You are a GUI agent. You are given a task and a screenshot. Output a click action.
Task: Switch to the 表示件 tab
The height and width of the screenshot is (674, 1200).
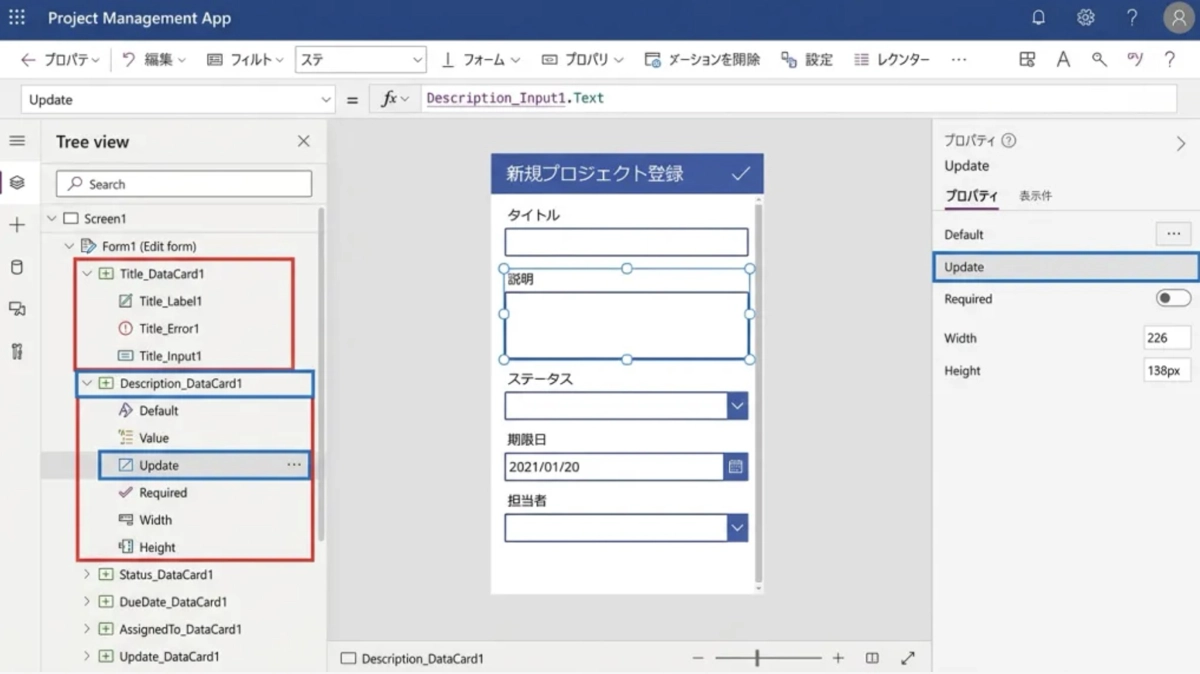coord(1035,196)
